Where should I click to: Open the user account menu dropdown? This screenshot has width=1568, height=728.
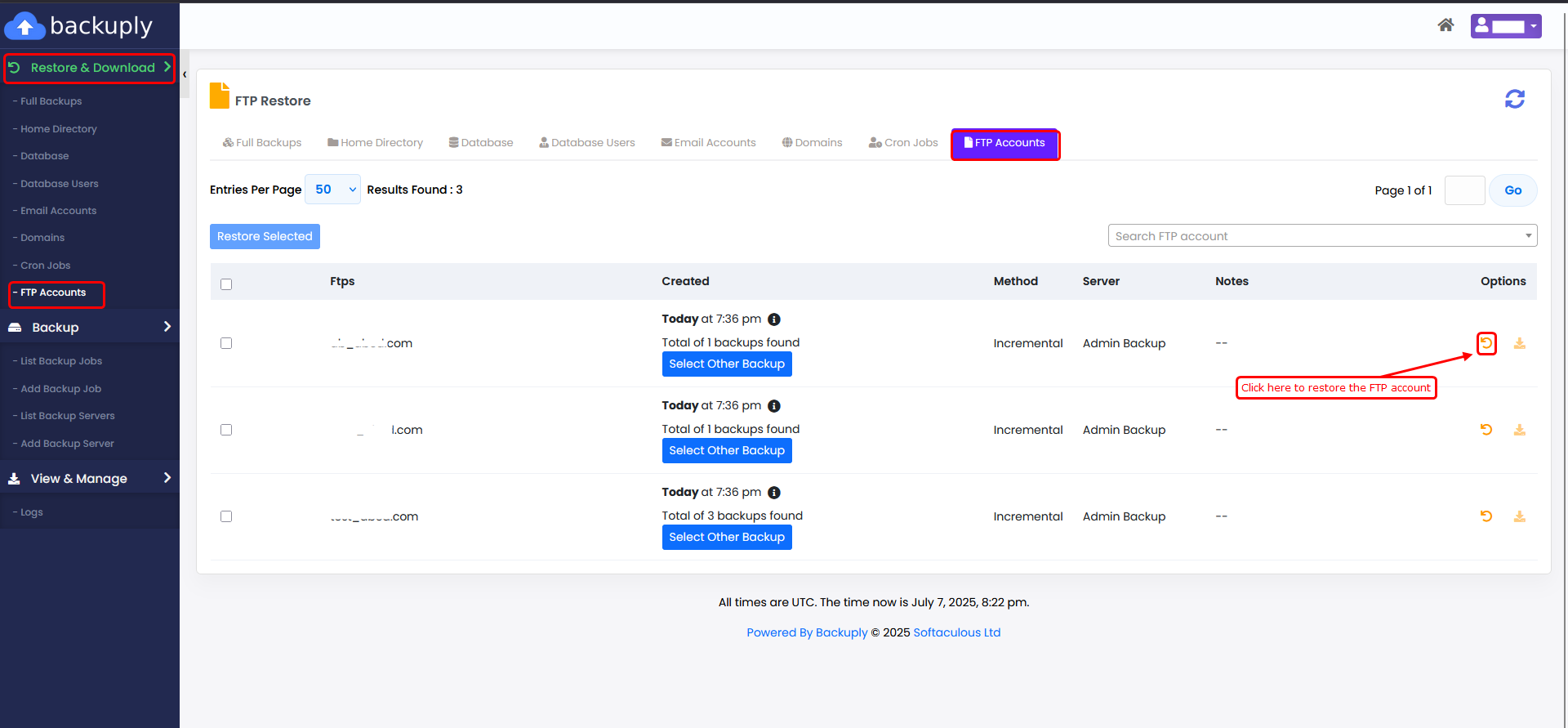tap(1505, 26)
